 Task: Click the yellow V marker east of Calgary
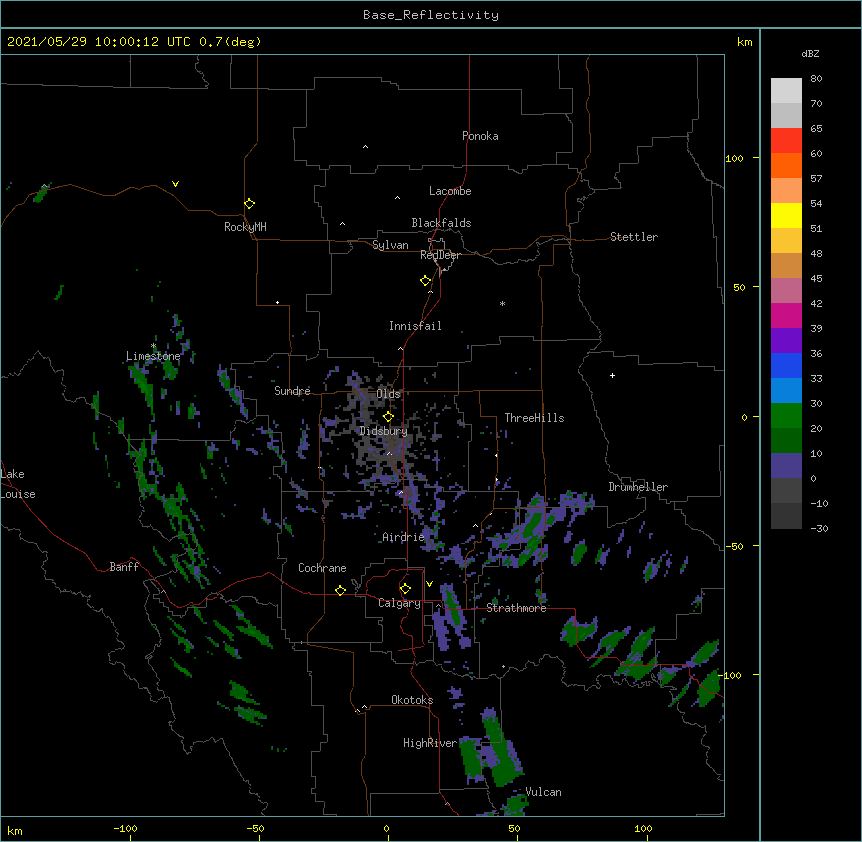click(x=429, y=584)
